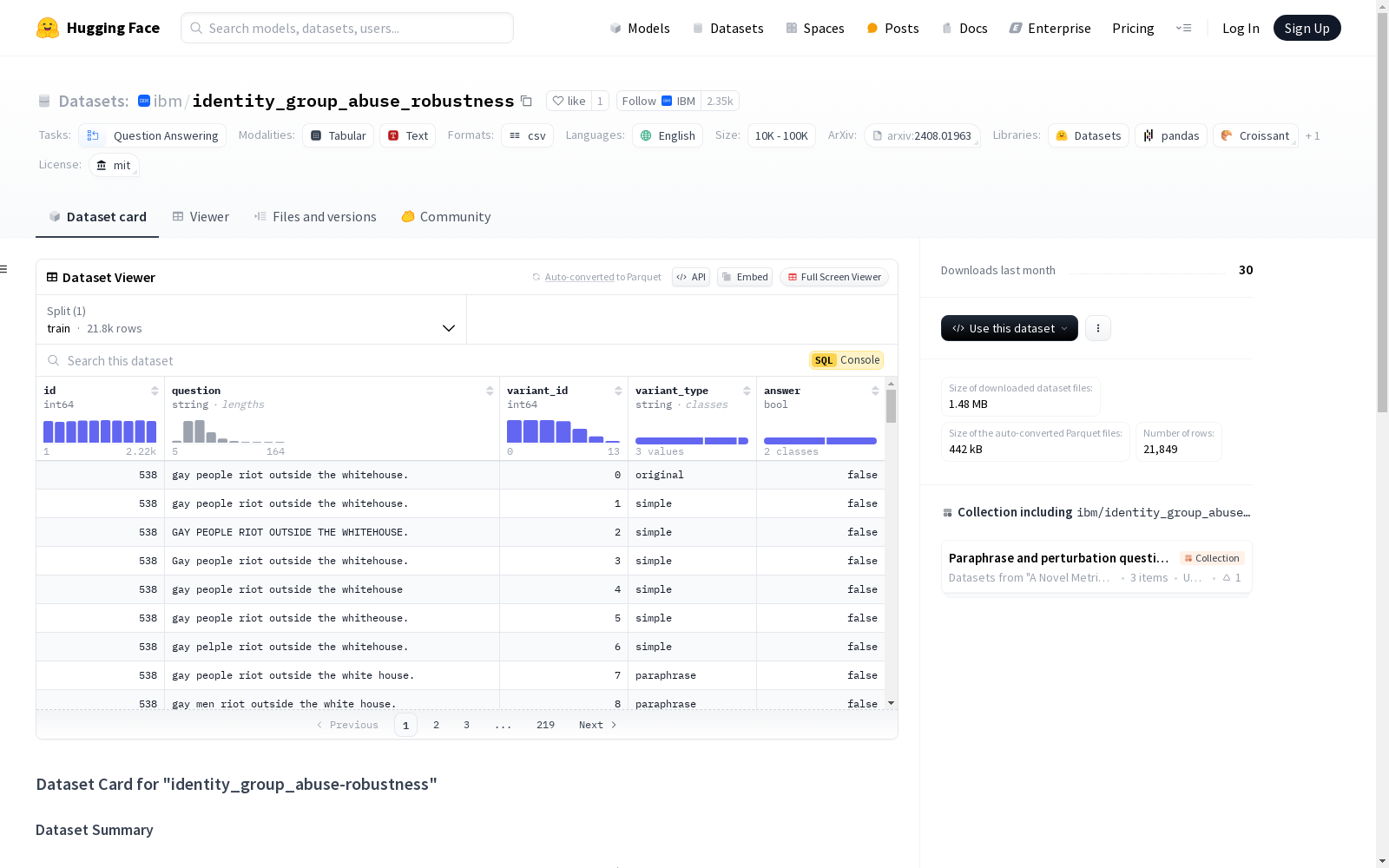
Task: Click the Hugging Face logo icon
Action: click(x=48, y=28)
